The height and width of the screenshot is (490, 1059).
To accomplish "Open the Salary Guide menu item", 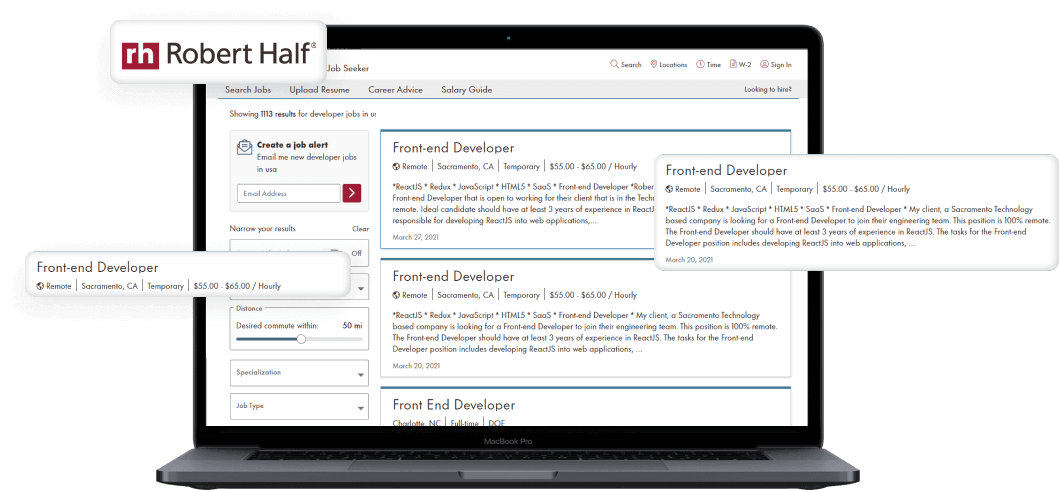I will pos(466,90).
